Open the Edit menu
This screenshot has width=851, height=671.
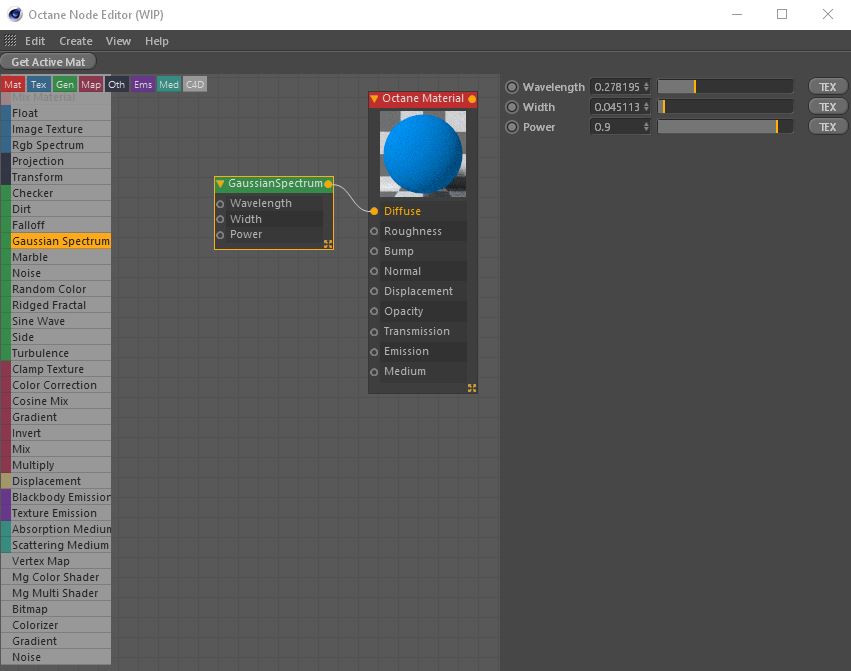point(34,40)
